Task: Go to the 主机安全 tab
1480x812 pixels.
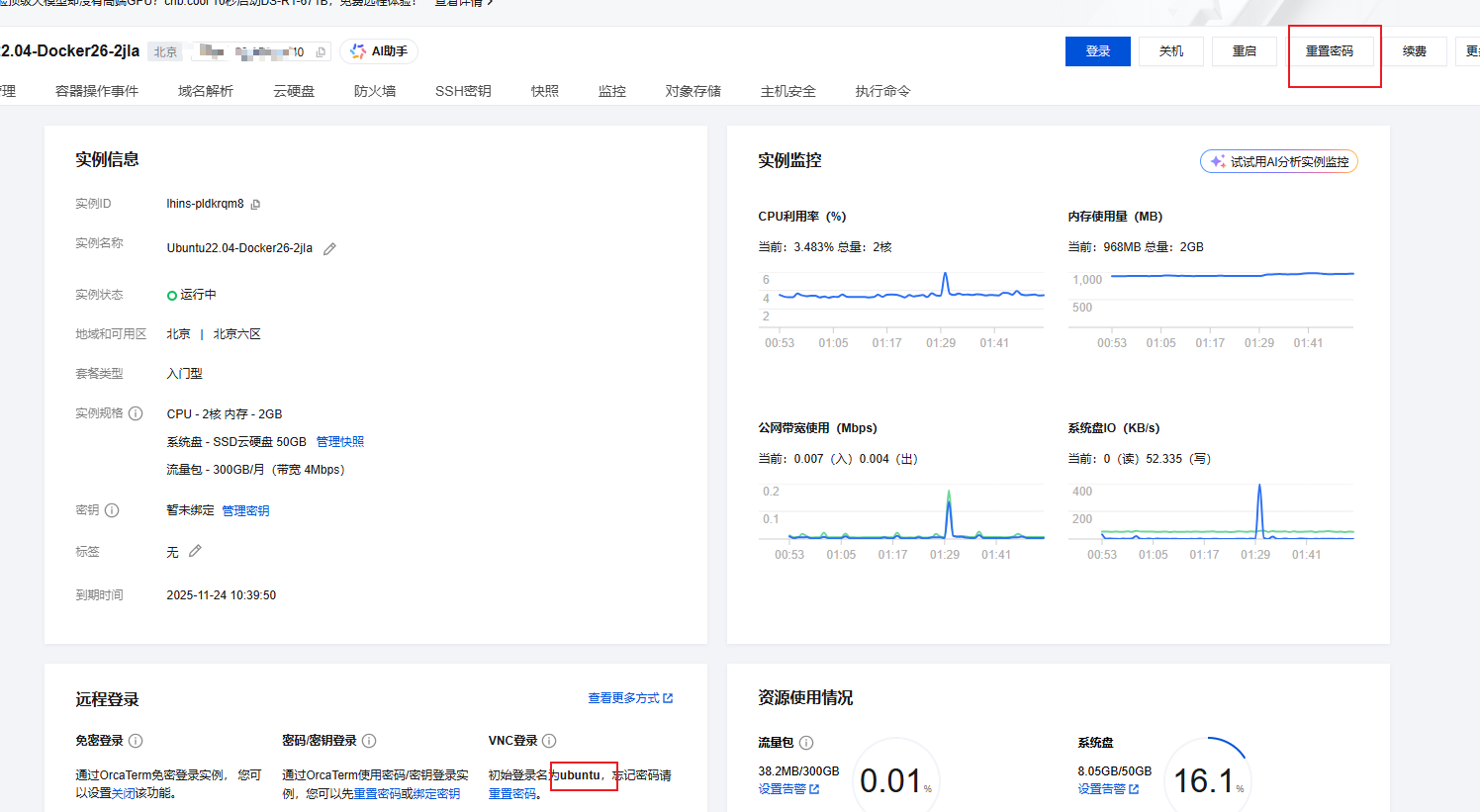Action: click(x=788, y=91)
